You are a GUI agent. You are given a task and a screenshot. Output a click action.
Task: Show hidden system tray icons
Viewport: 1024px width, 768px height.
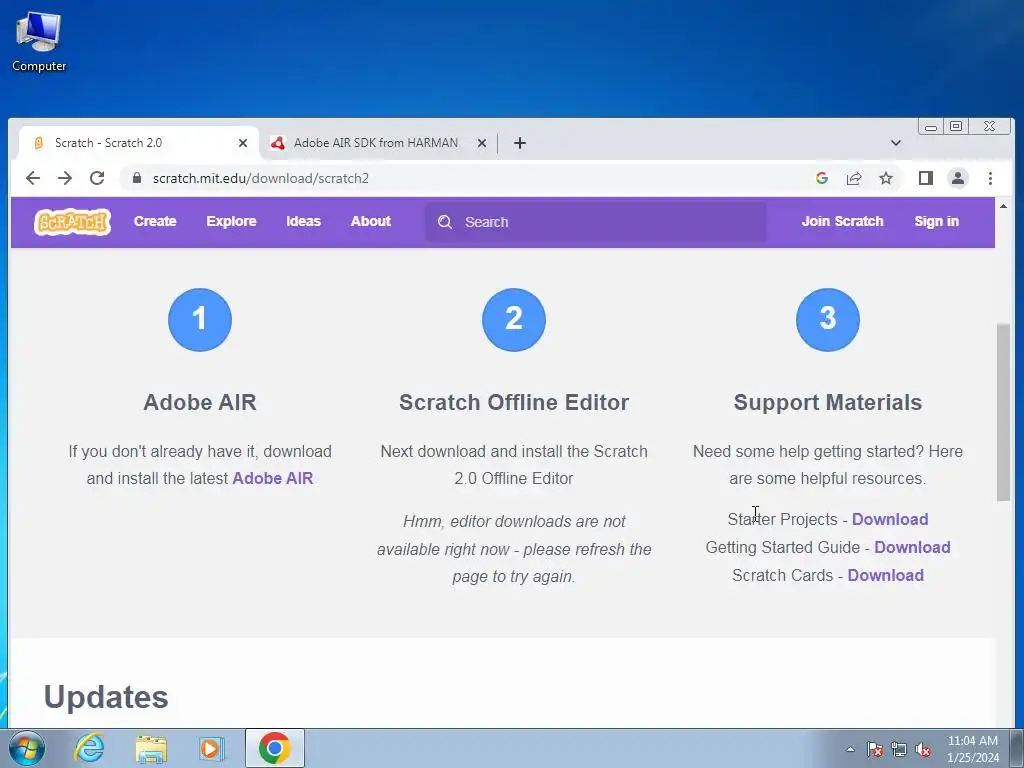pos(850,749)
